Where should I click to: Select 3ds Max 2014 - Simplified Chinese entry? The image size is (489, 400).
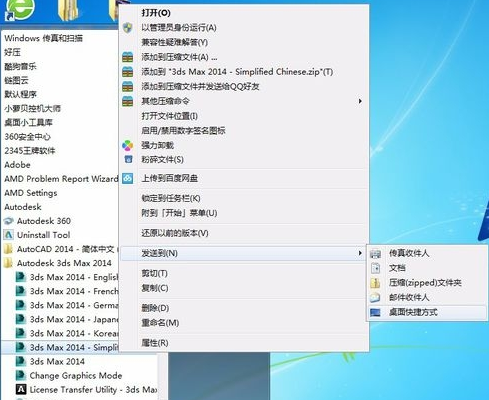[60, 347]
